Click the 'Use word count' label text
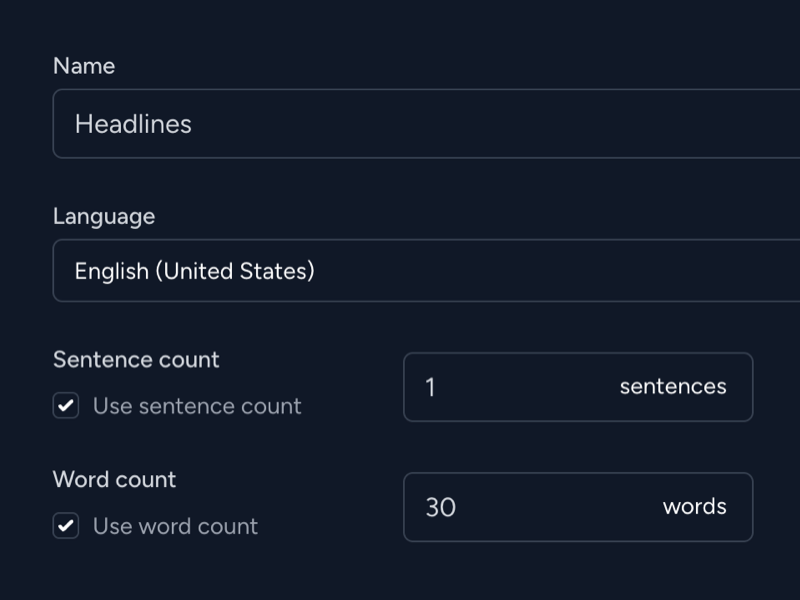Viewport: 800px width, 600px height. tap(175, 526)
